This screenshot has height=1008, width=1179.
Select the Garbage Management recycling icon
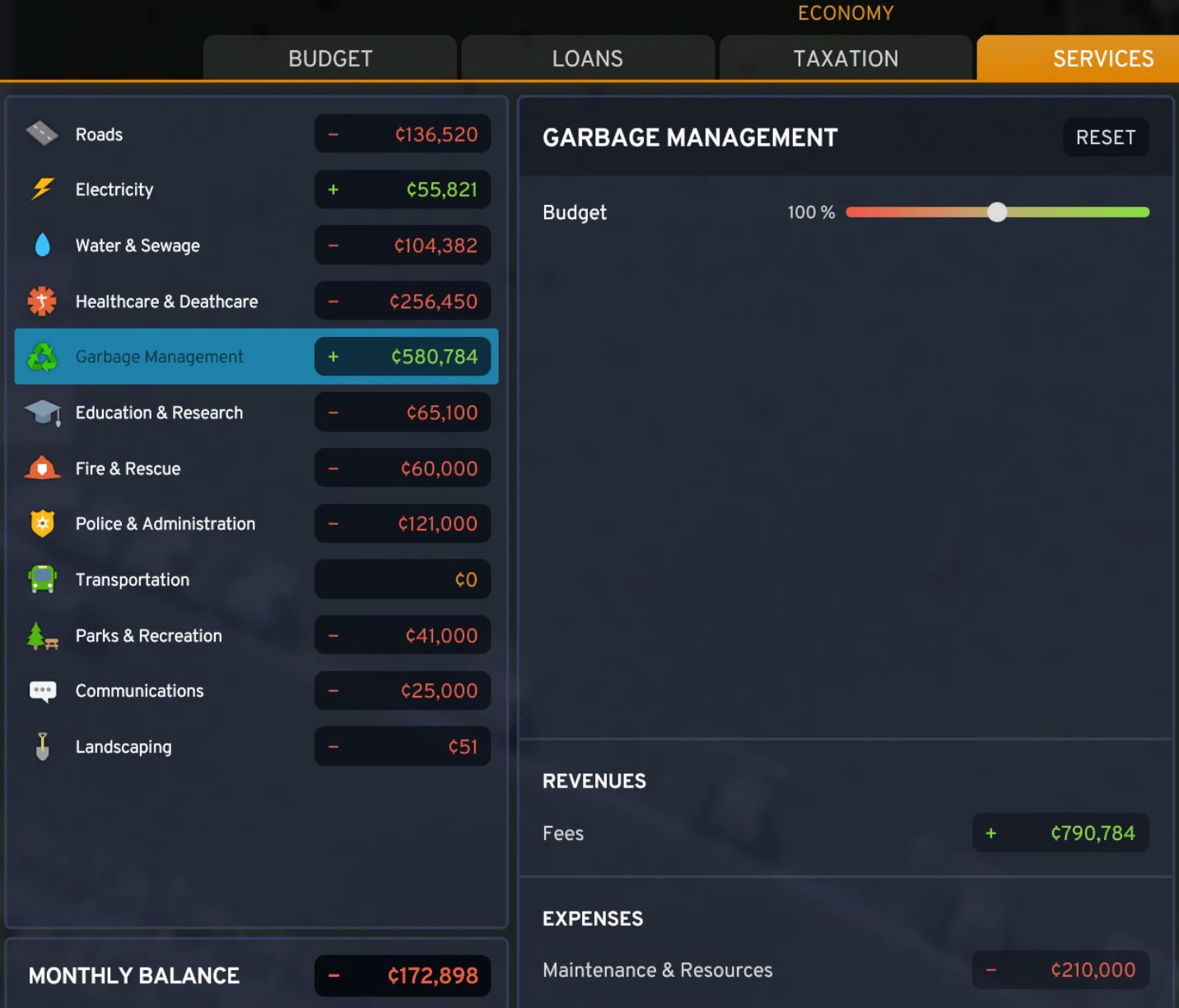42,357
